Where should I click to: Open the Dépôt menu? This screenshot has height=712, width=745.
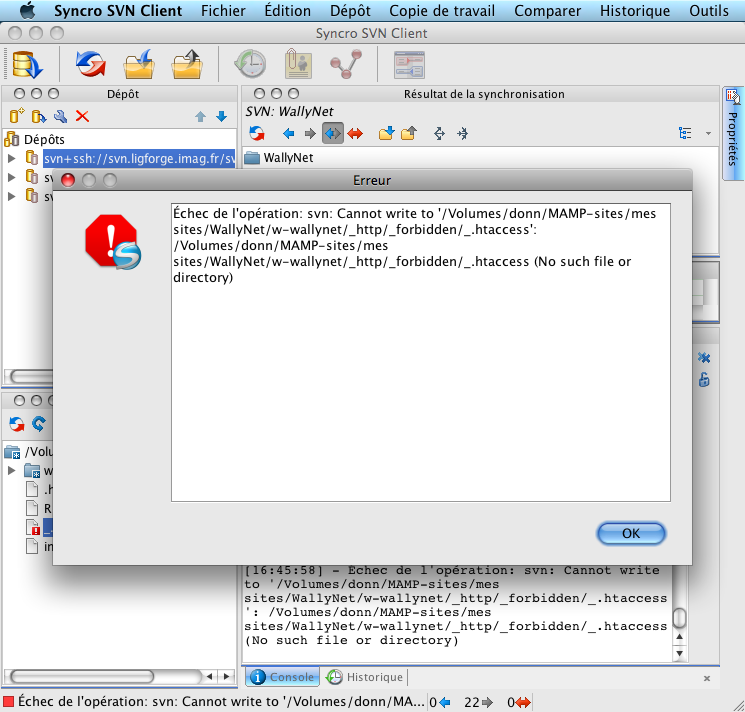[x=350, y=10]
